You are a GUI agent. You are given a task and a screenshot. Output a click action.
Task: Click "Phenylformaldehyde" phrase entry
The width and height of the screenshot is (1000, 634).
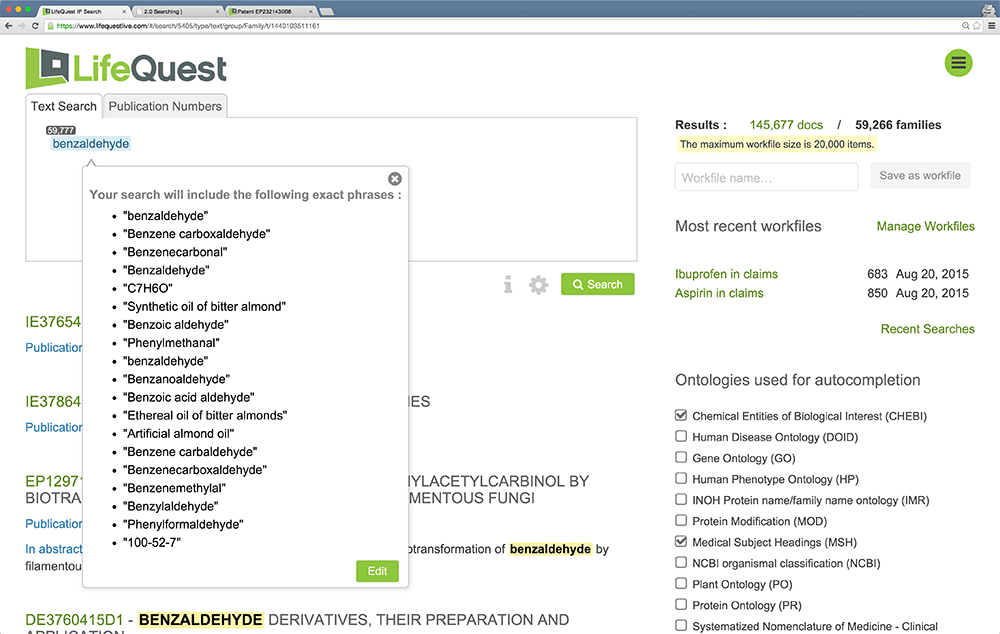[183, 524]
